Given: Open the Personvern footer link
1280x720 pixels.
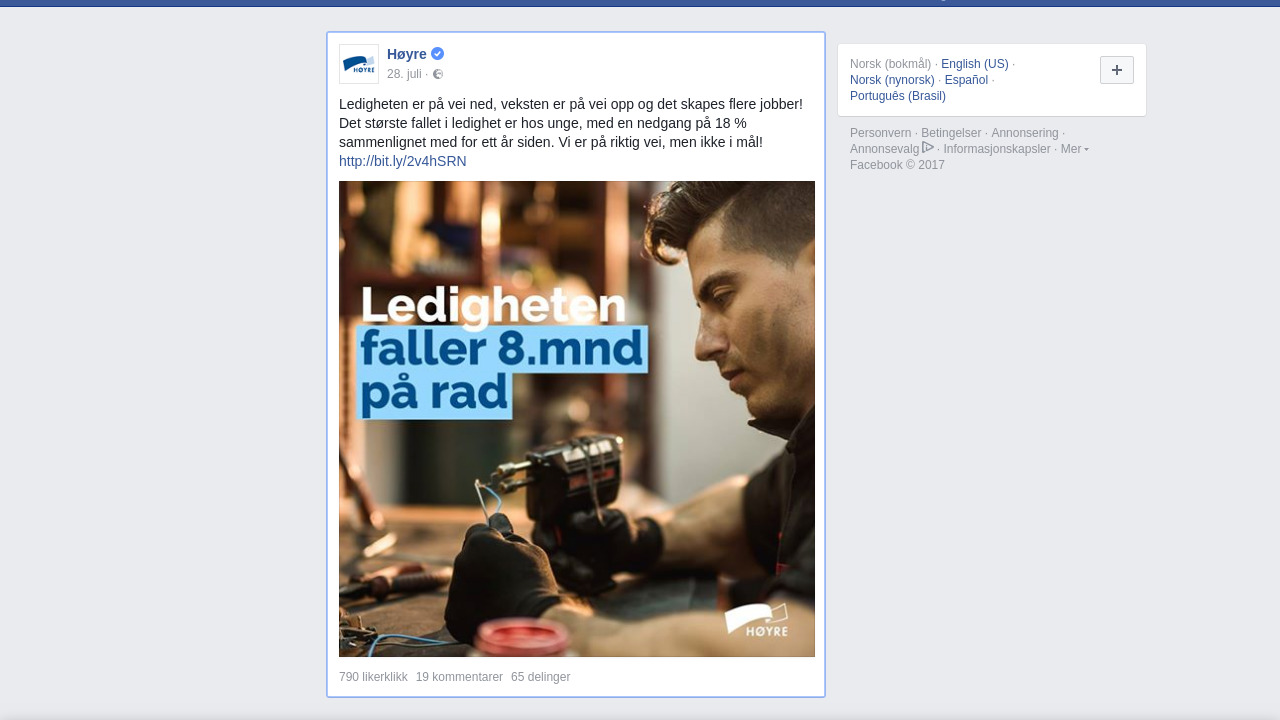Looking at the screenshot, I should tap(881, 133).
